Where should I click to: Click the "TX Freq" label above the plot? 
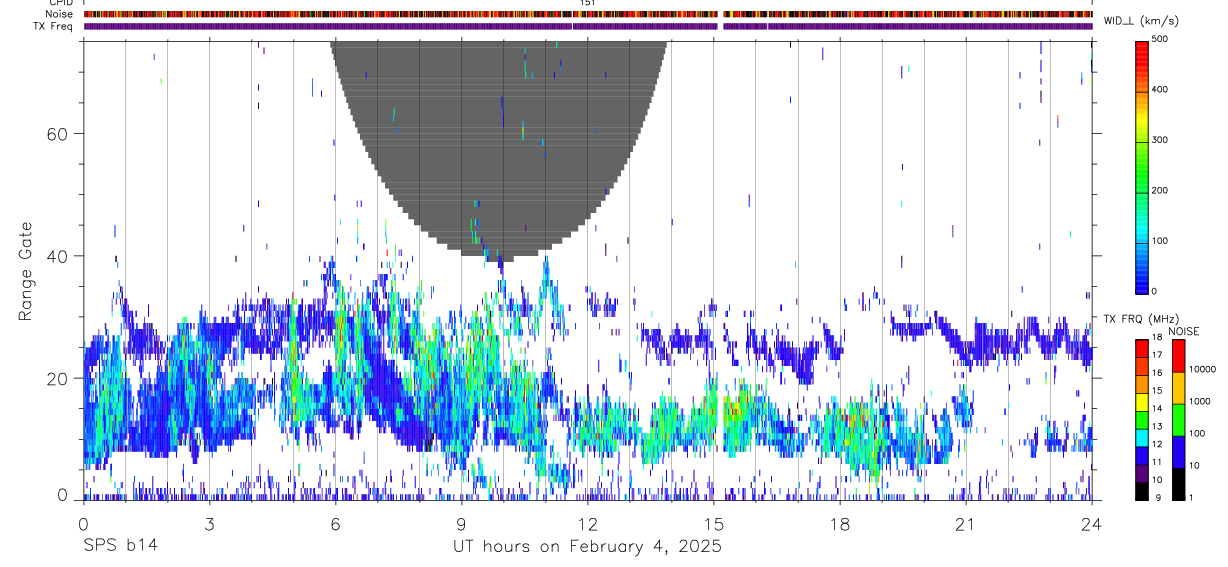click(x=53, y=26)
